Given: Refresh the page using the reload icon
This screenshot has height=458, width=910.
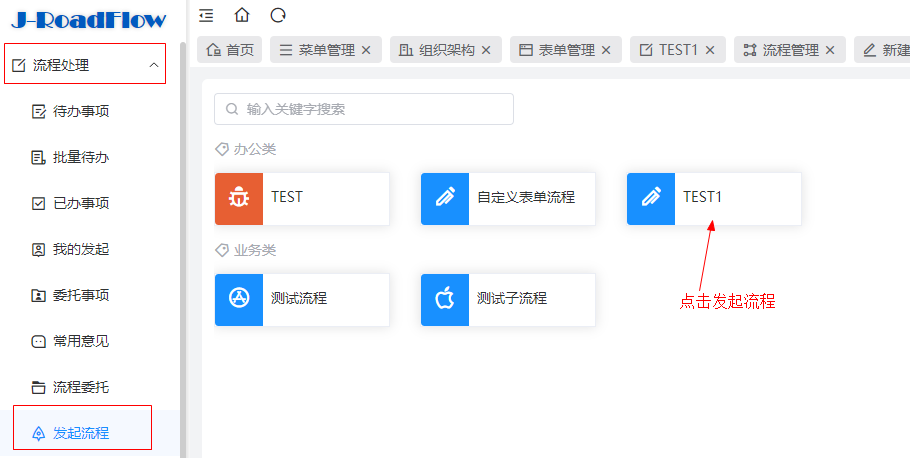Looking at the screenshot, I should tap(278, 15).
